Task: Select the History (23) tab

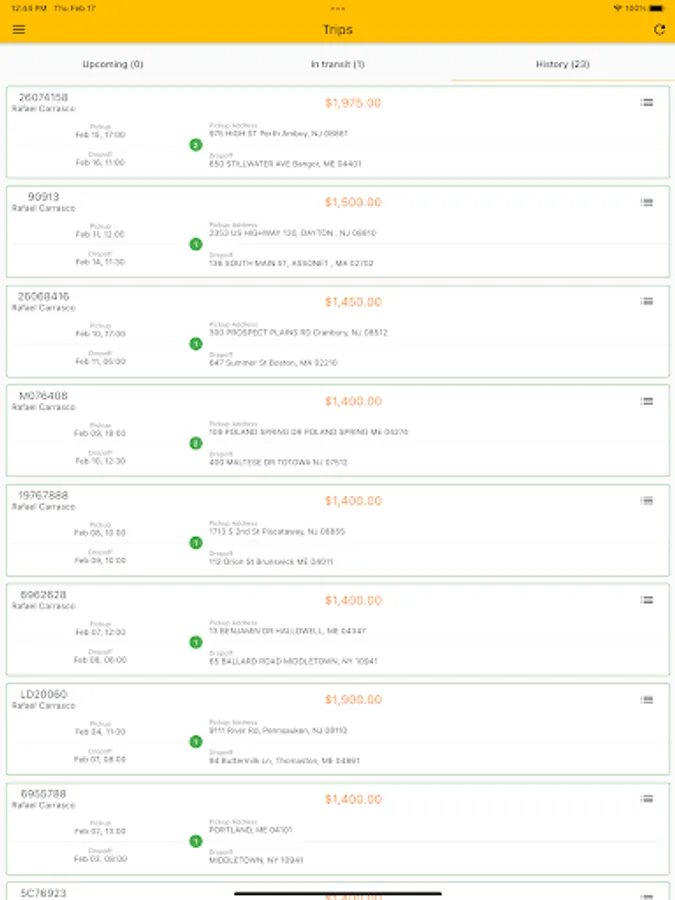Action: pyautogui.click(x=562, y=64)
